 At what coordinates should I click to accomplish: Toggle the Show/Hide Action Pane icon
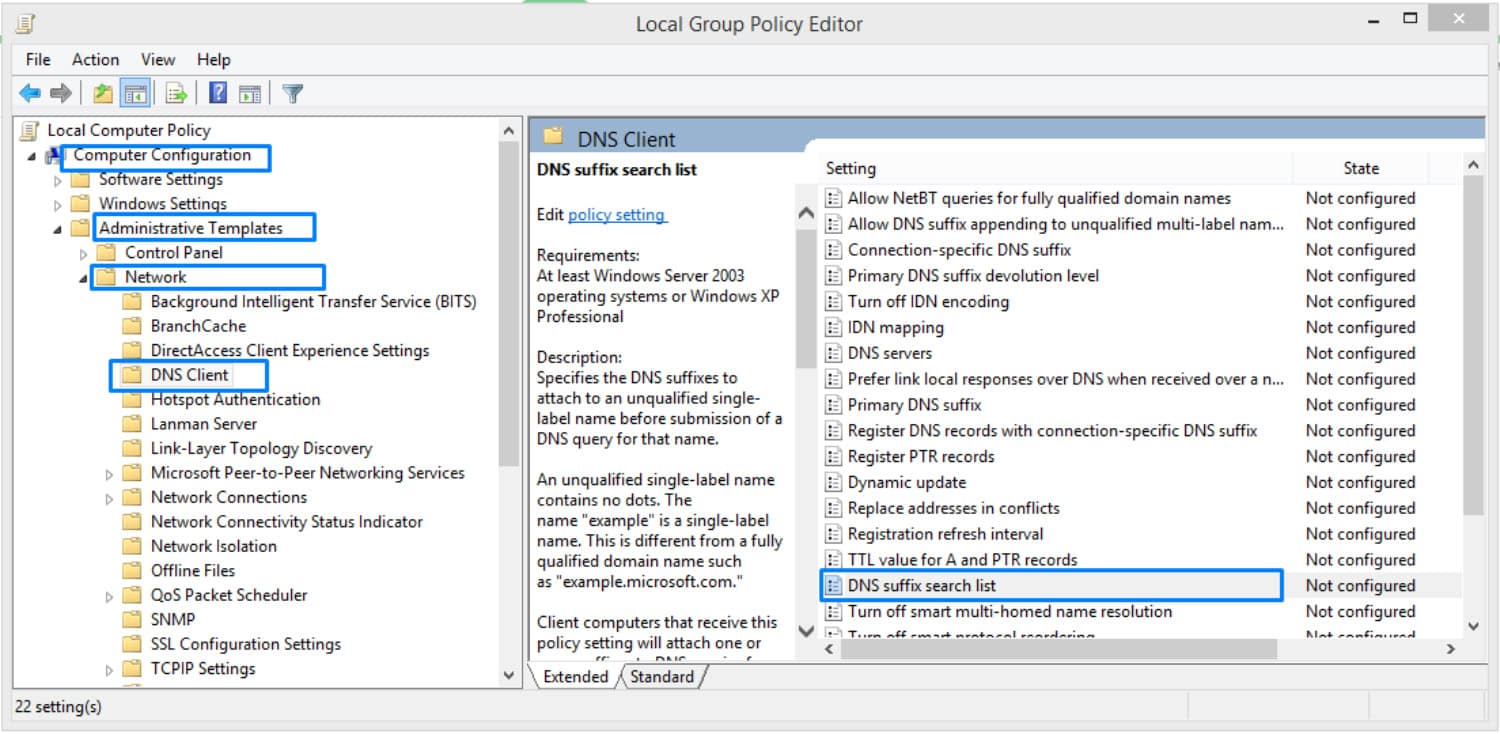[249, 92]
